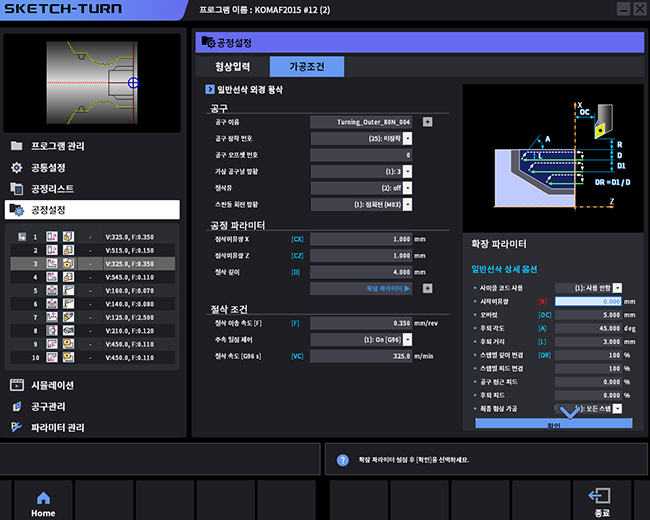Click the blue down chevron scroll arrow
The height and width of the screenshot is (520, 650).
tap(569, 411)
